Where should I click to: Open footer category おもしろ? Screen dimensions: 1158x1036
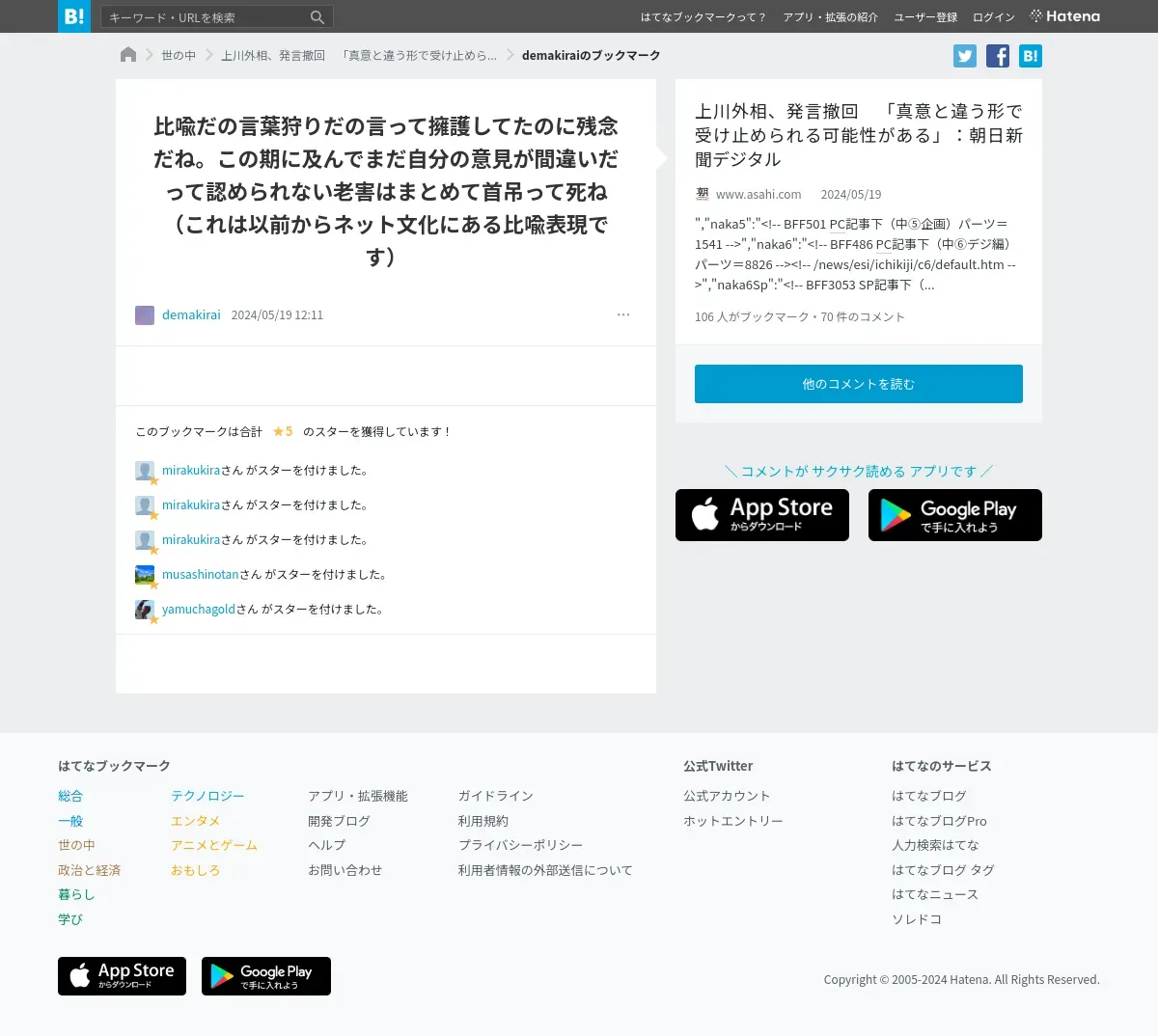[x=195, y=870]
